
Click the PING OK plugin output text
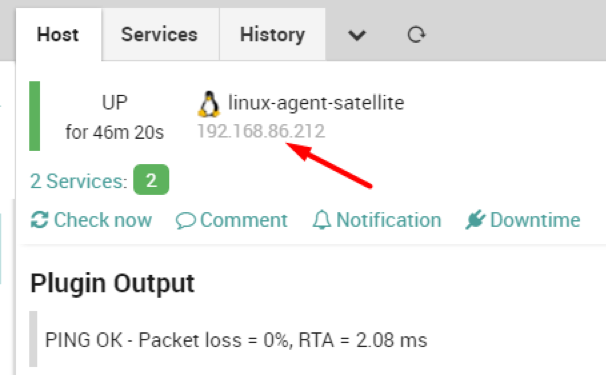pyautogui.click(x=236, y=340)
